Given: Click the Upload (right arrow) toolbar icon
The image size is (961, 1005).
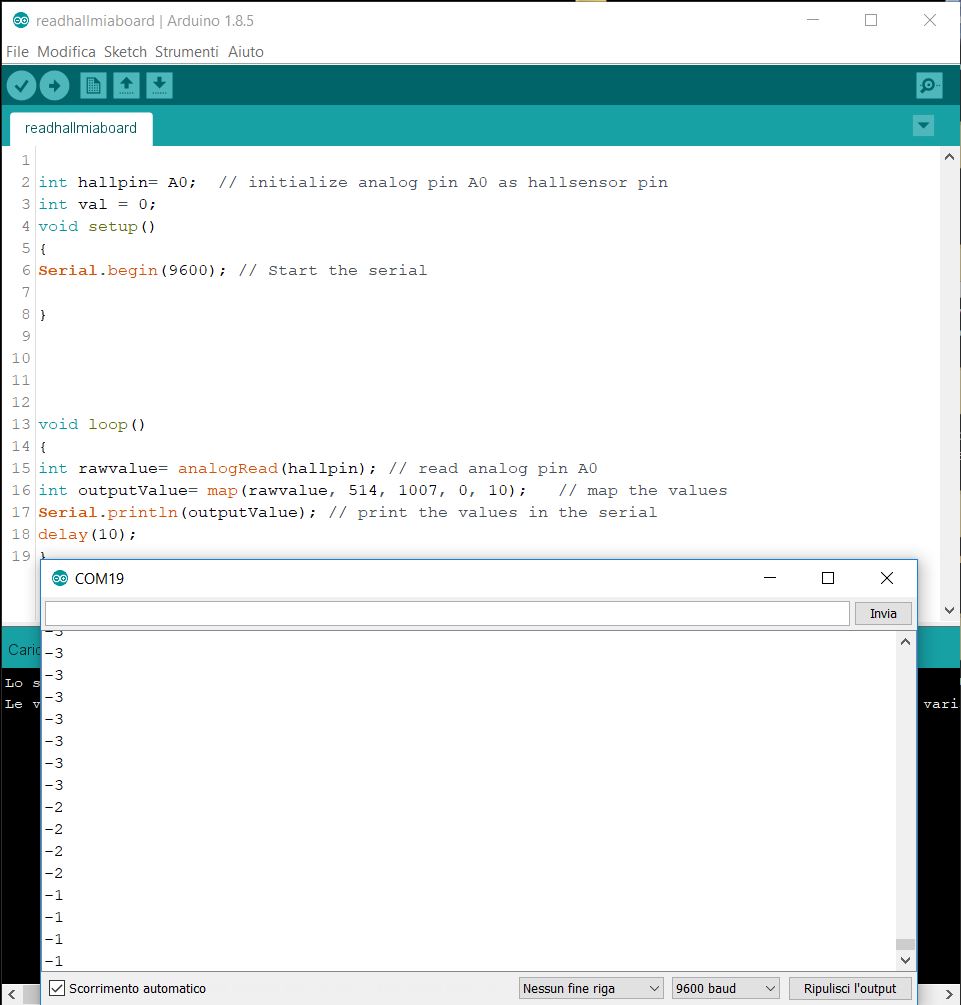Looking at the screenshot, I should (54, 85).
